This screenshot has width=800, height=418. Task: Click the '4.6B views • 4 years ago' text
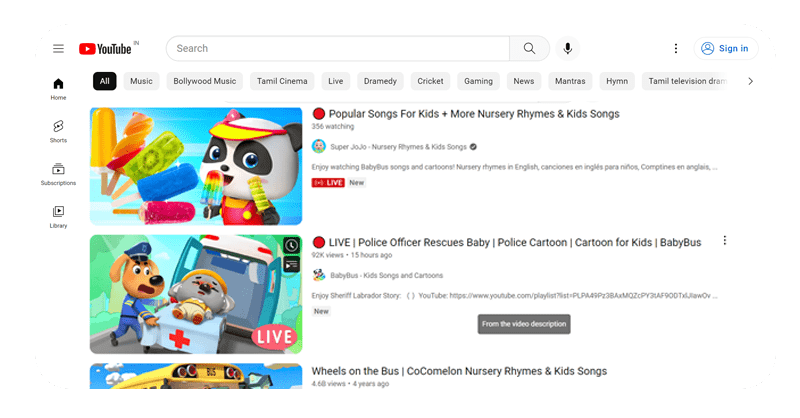coord(350,384)
